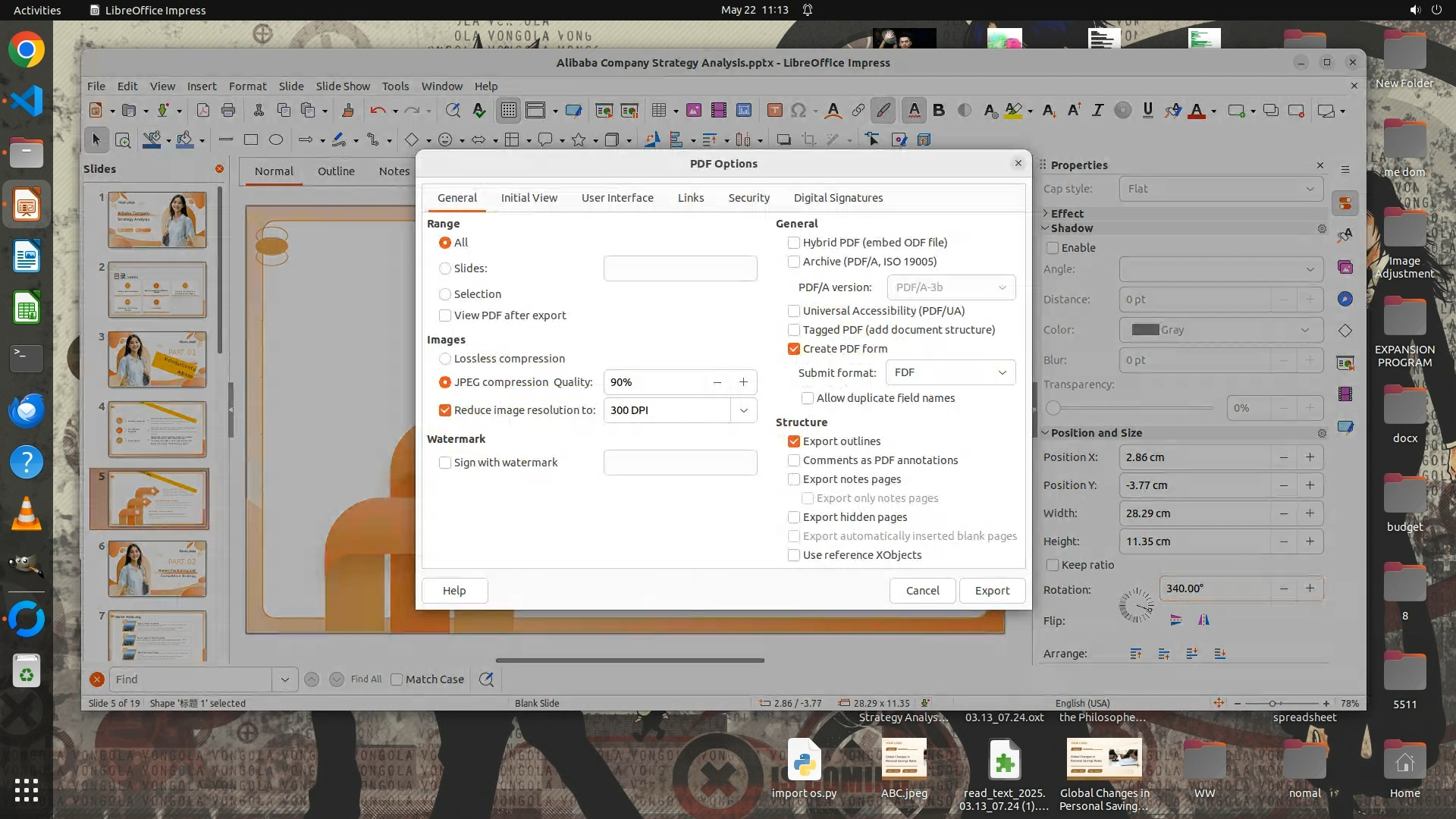Open the VLC media player dock icon
The height and width of the screenshot is (819, 1456).
pyautogui.click(x=27, y=514)
